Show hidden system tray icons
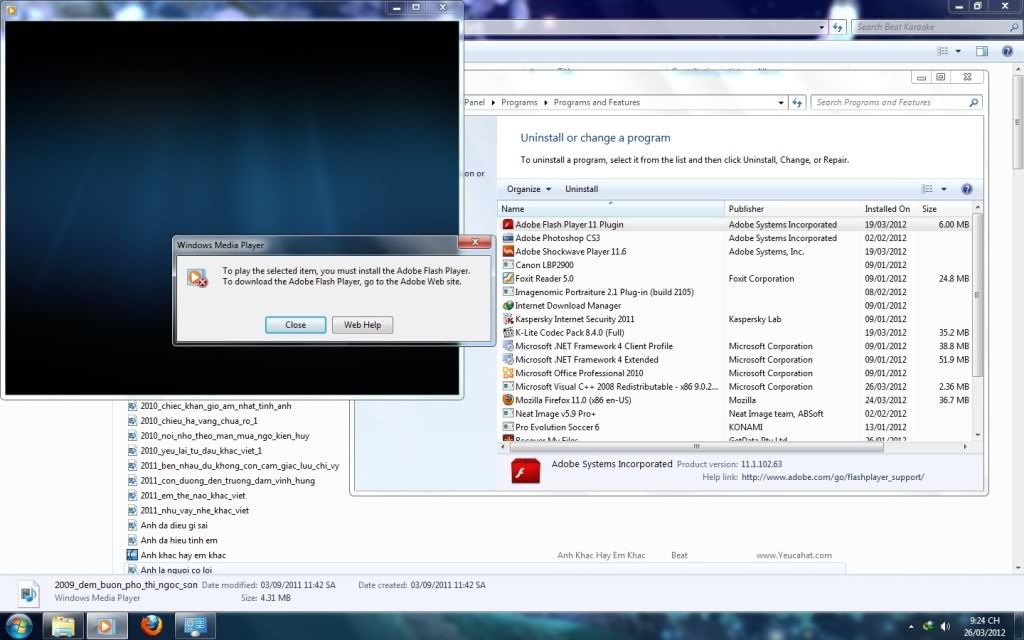The height and width of the screenshot is (640, 1024). pos(911,626)
